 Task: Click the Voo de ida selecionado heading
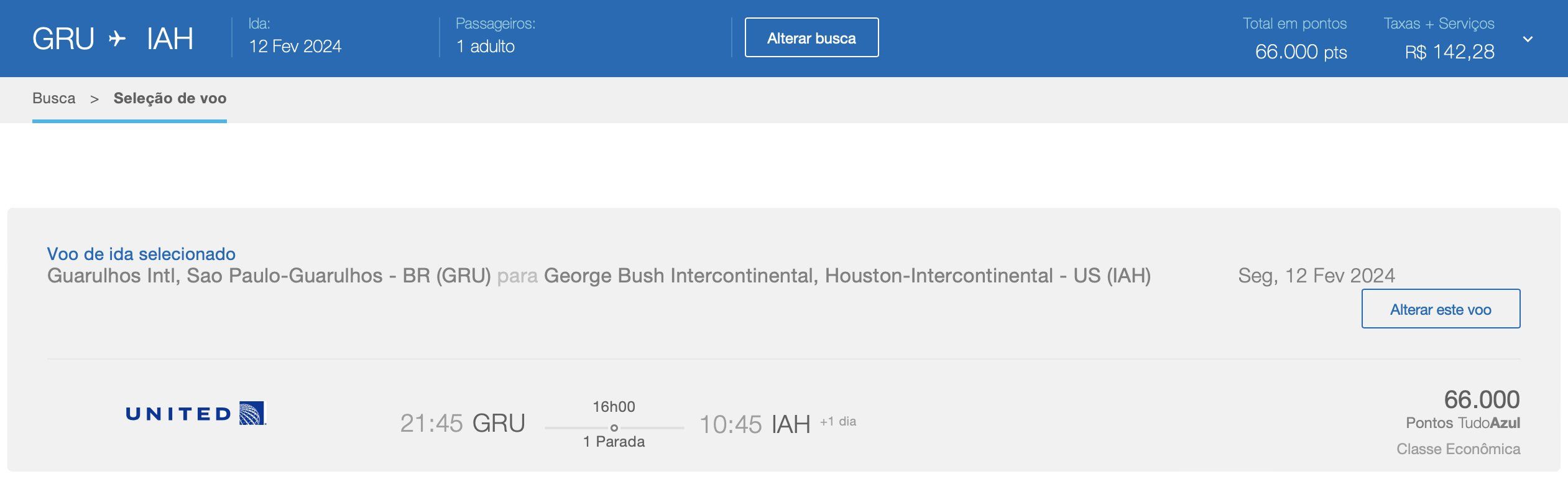click(x=141, y=254)
